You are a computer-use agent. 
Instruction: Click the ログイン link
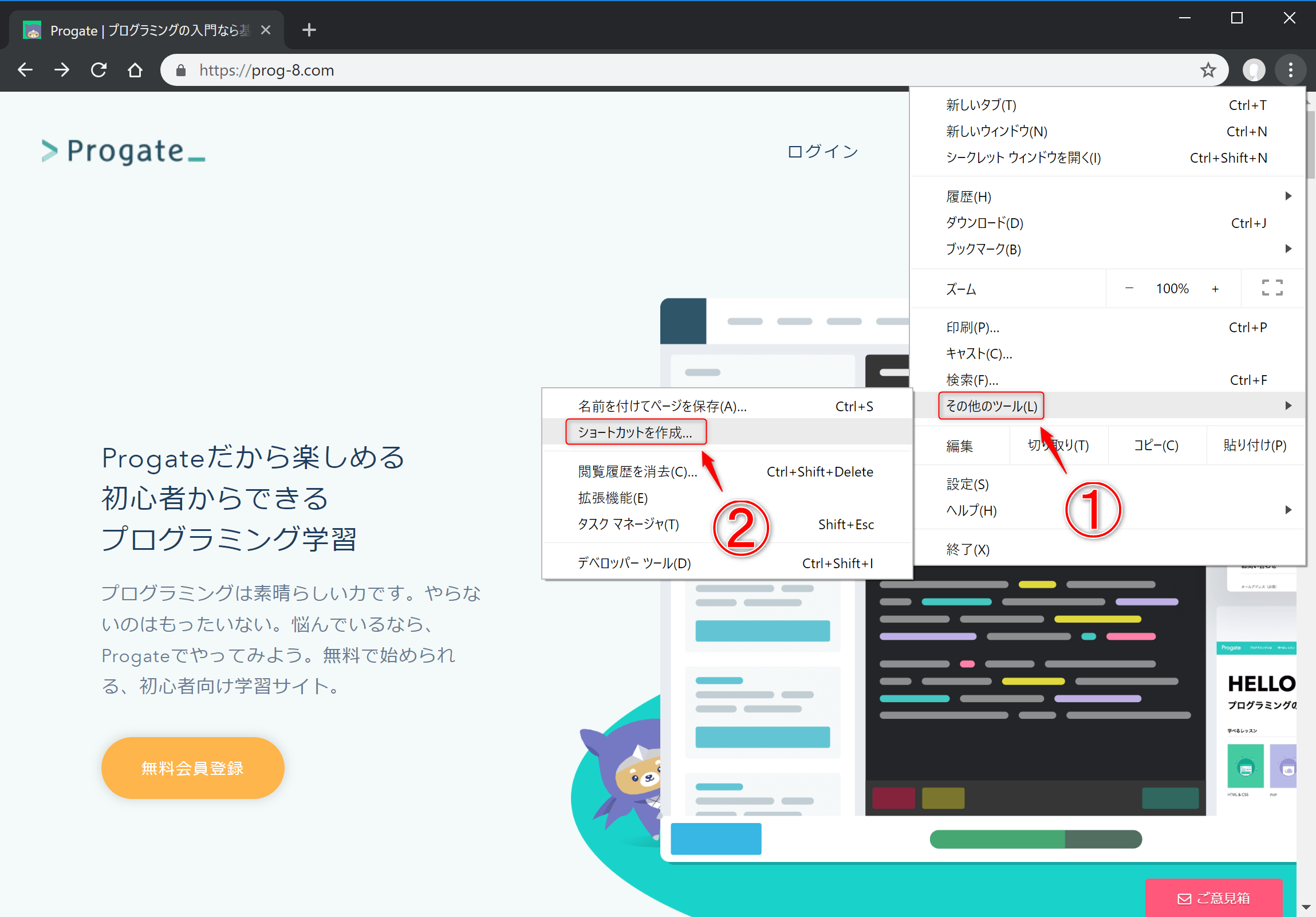823,151
